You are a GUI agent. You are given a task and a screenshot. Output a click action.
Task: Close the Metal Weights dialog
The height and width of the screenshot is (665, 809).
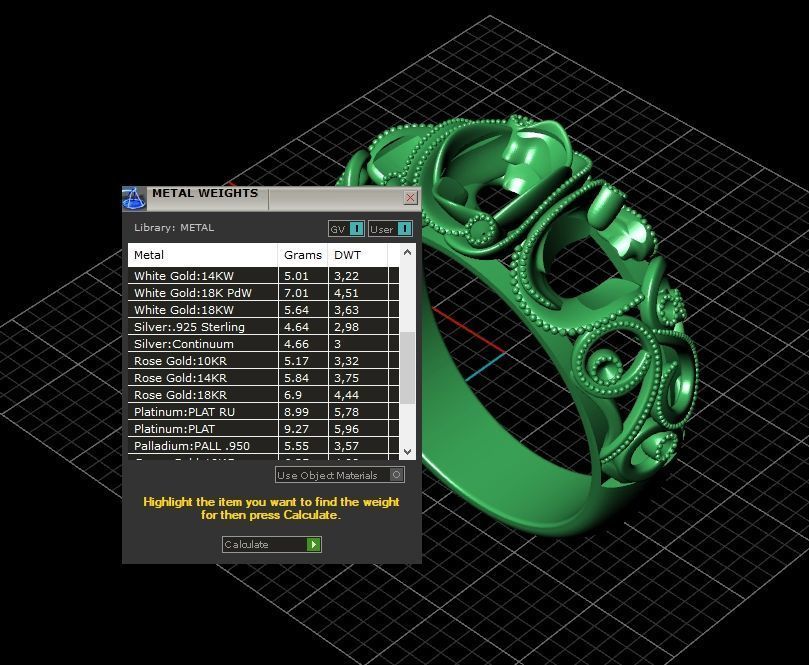[x=410, y=198]
